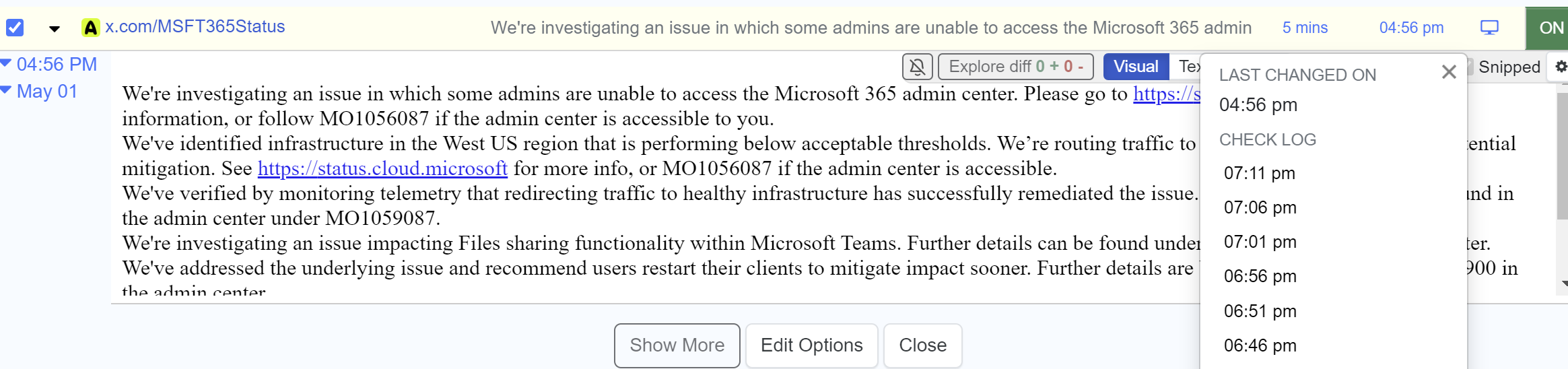Click the monitor device icon
The height and width of the screenshot is (369, 1568).
click(x=1489, y=28)
